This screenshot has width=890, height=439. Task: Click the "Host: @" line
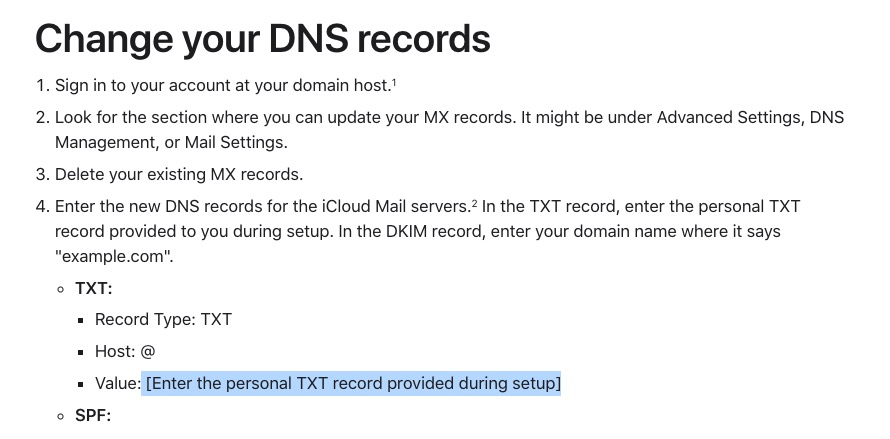point(125,352)
